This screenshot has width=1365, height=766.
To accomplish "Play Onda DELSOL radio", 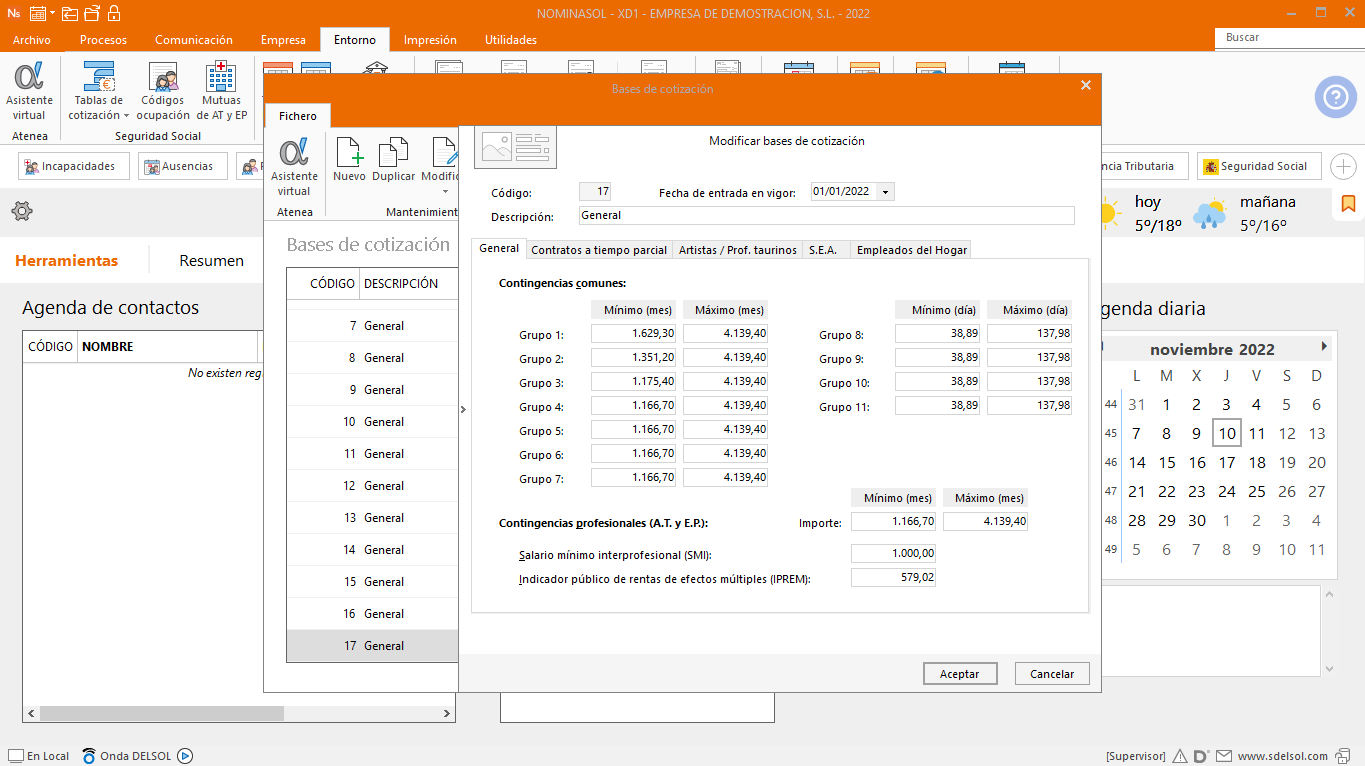I will 185,756.
